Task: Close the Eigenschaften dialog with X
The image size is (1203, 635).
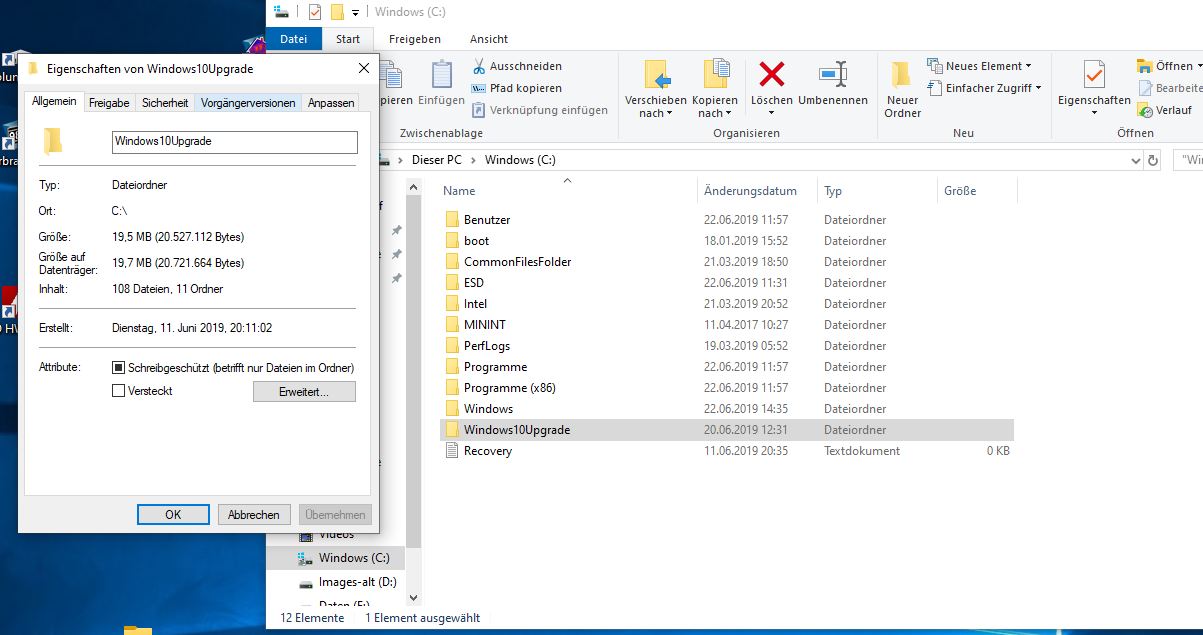Action: coord(362,68)
